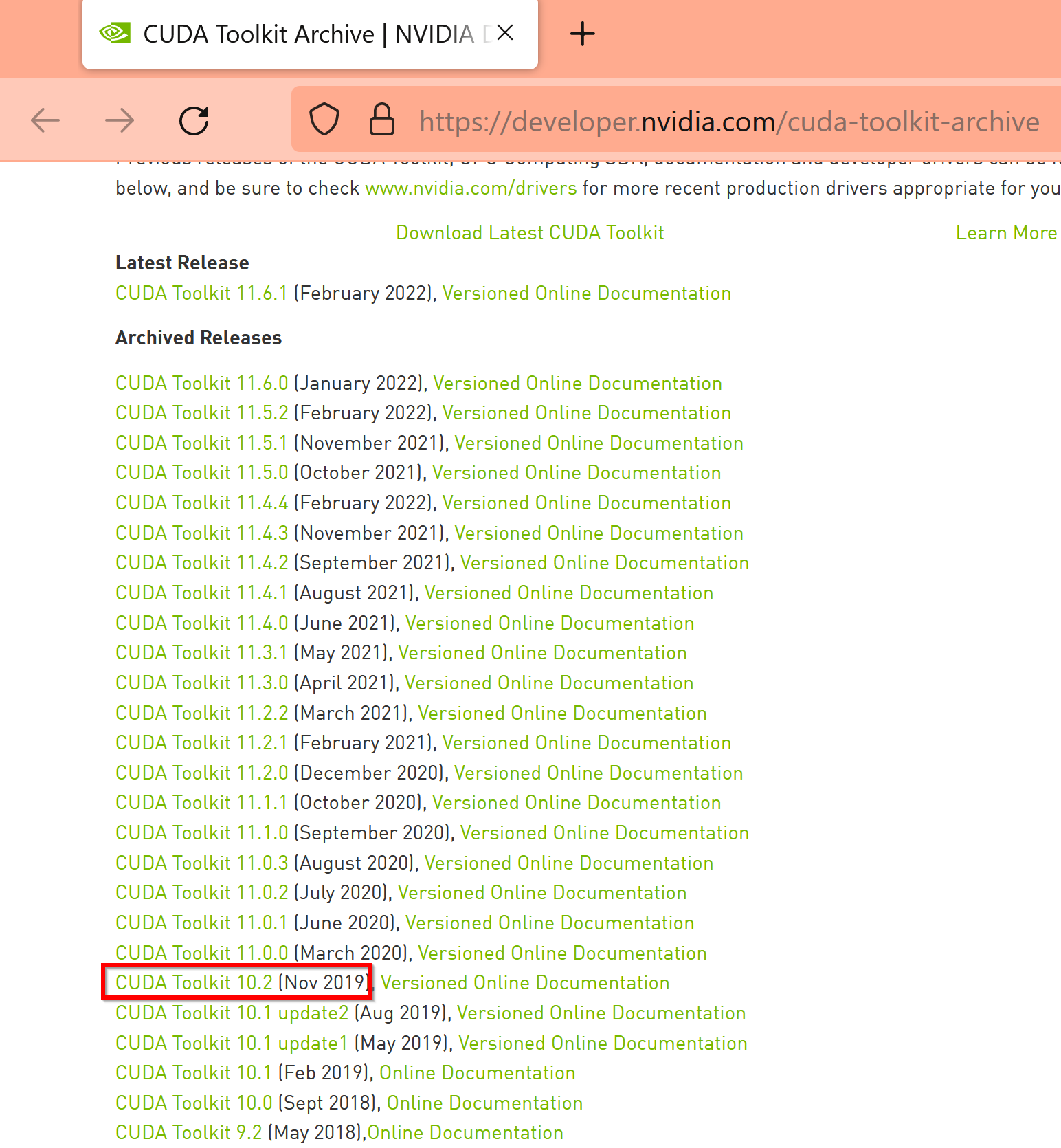Open Online Documentation for 9.2 May 2018
Screen dimensions: 1061x1148
click(x=465, y=1133)
